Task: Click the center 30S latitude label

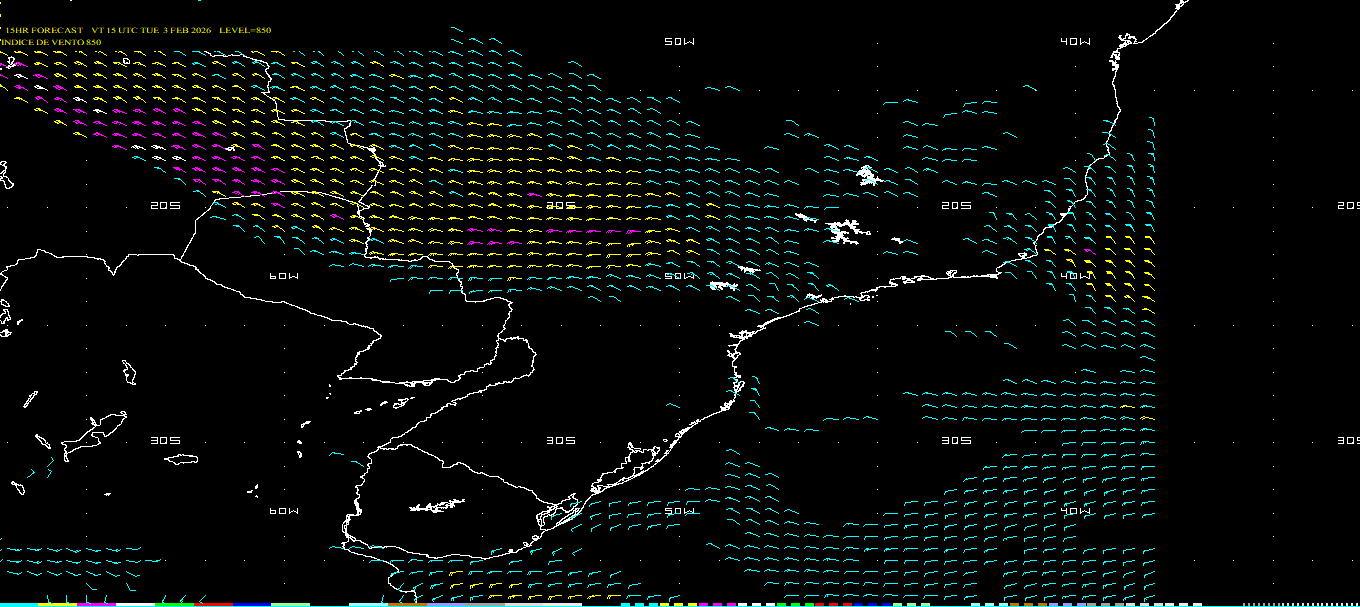Action: pyautogui.click(x=561, y=441)
